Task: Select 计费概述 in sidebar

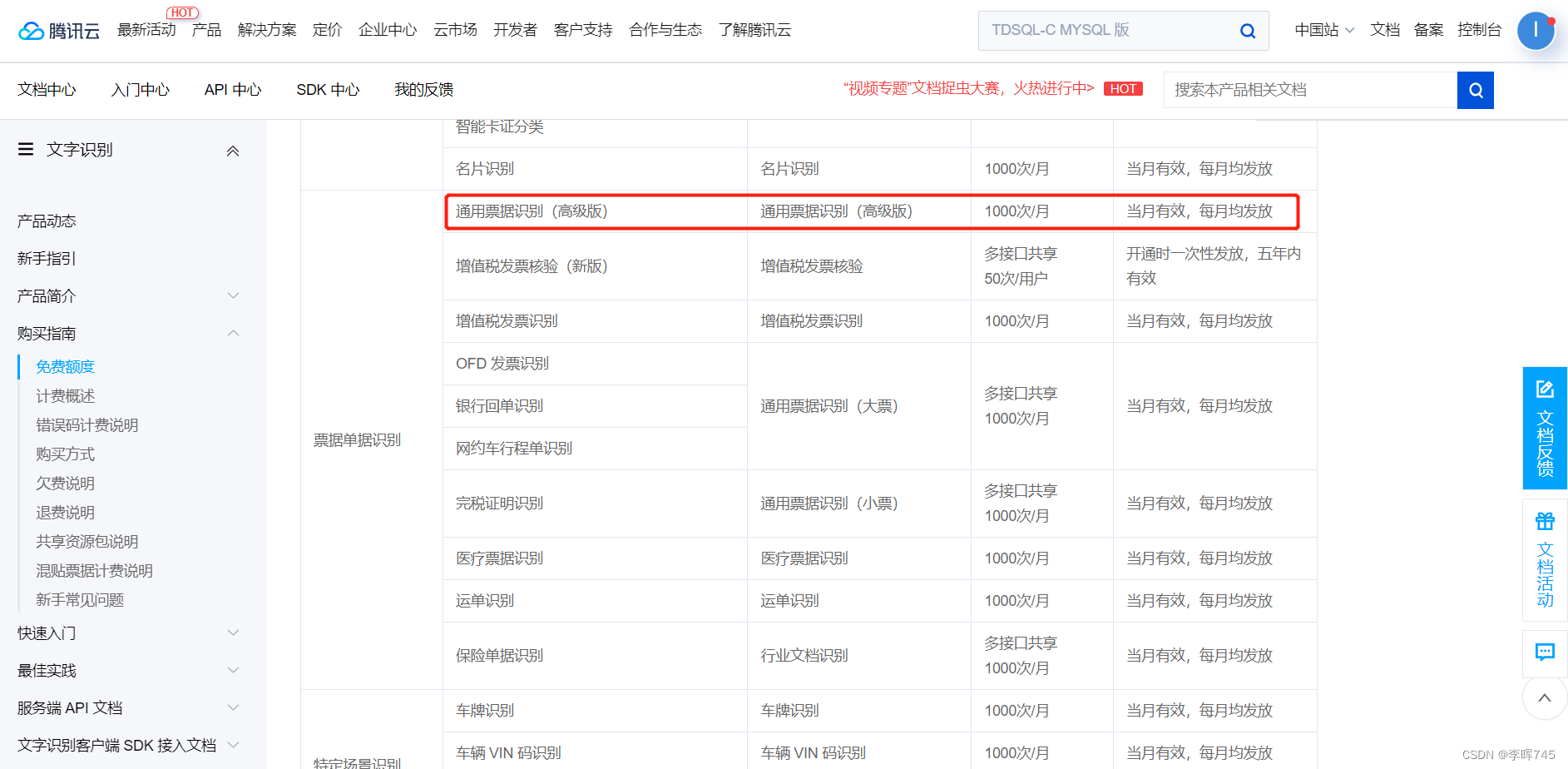Action: [x=65, y=396]
